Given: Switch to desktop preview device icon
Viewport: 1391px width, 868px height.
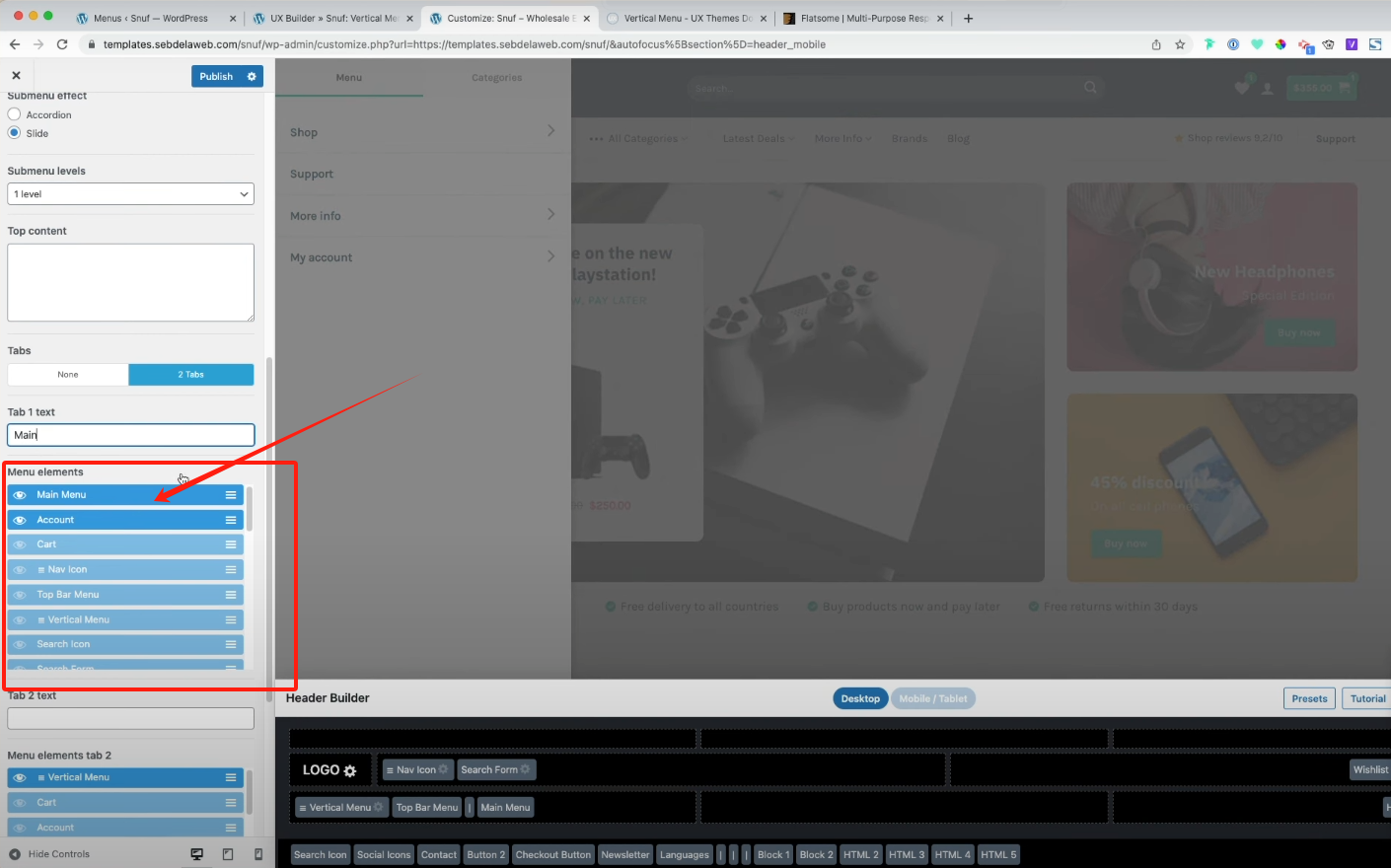Looking at the screenshot, I should tap(196, 854).
